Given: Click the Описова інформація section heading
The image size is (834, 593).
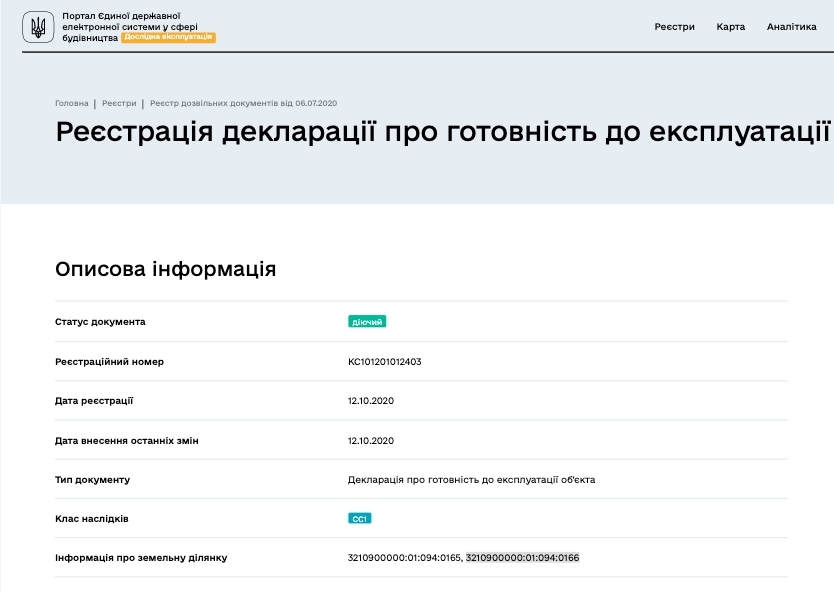Looking at the screenshot, I should pyautogui.click(x=165, y=269).
